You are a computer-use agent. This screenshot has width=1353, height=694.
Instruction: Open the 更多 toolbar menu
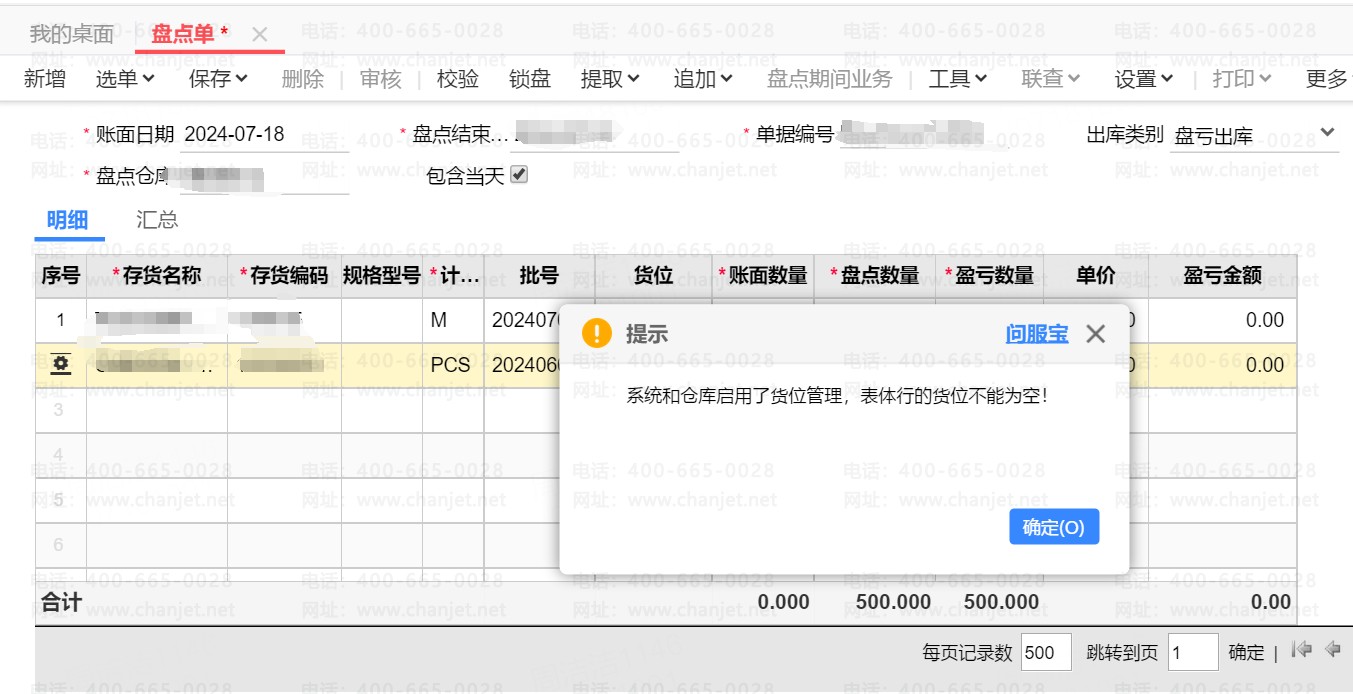pyautogui.click(x=1327, y=78)
